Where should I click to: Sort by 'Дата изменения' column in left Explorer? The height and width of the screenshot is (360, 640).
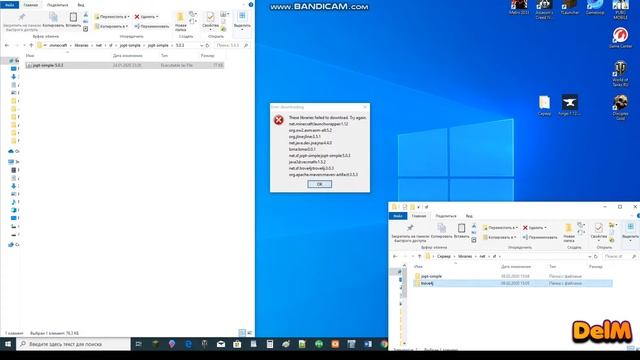[x=128, y=56]
